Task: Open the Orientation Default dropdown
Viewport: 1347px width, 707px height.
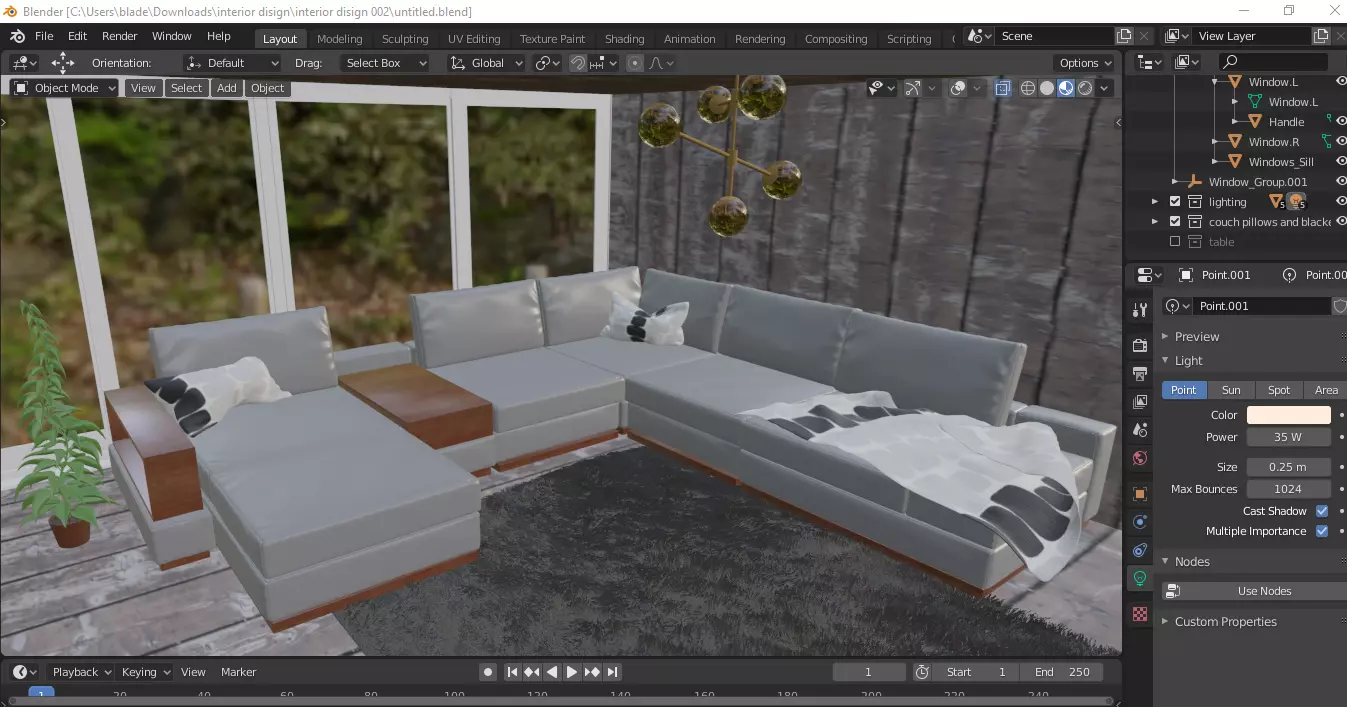Action: point(231,63)
